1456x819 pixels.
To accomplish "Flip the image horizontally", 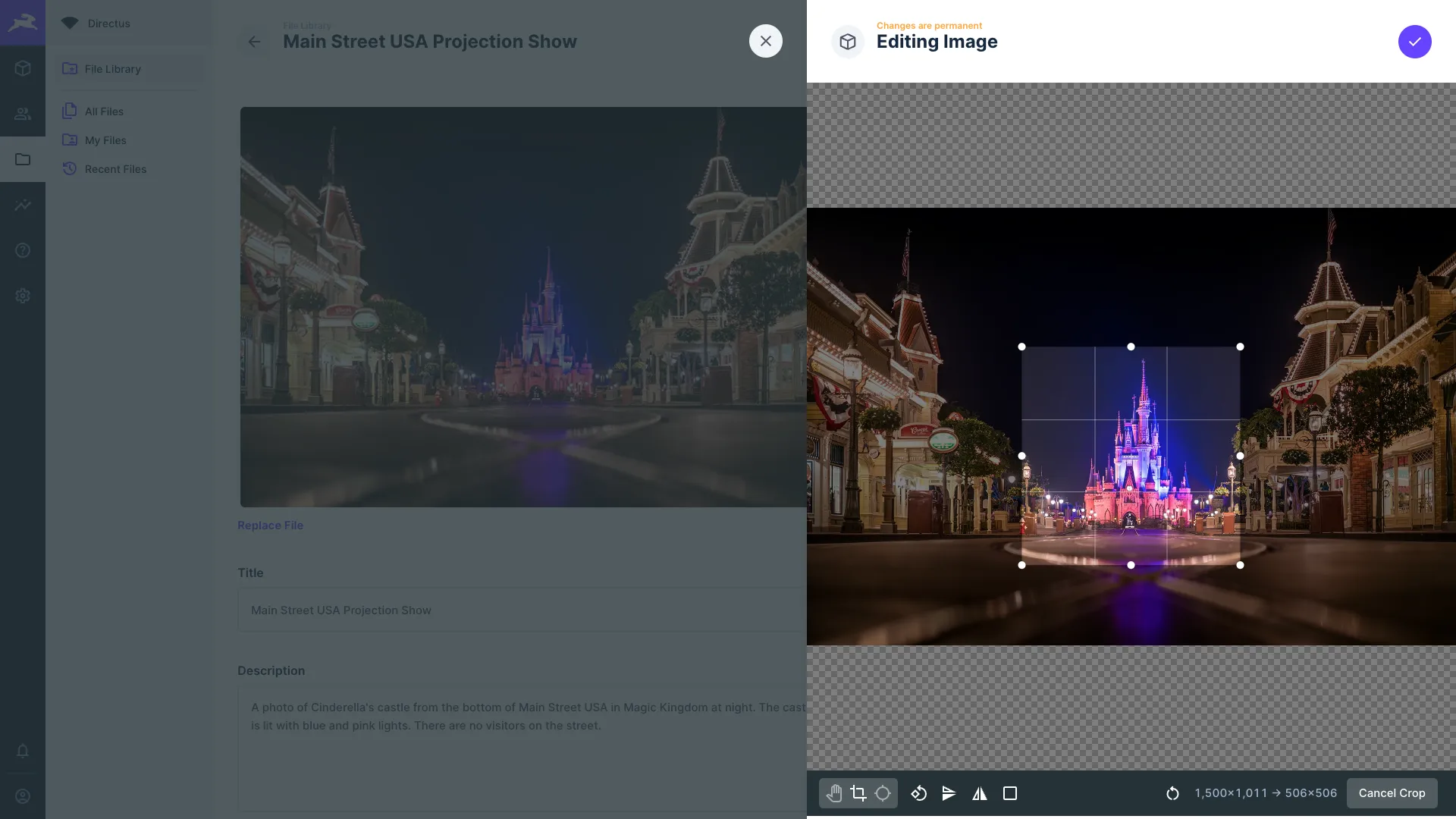I will 979,793.
